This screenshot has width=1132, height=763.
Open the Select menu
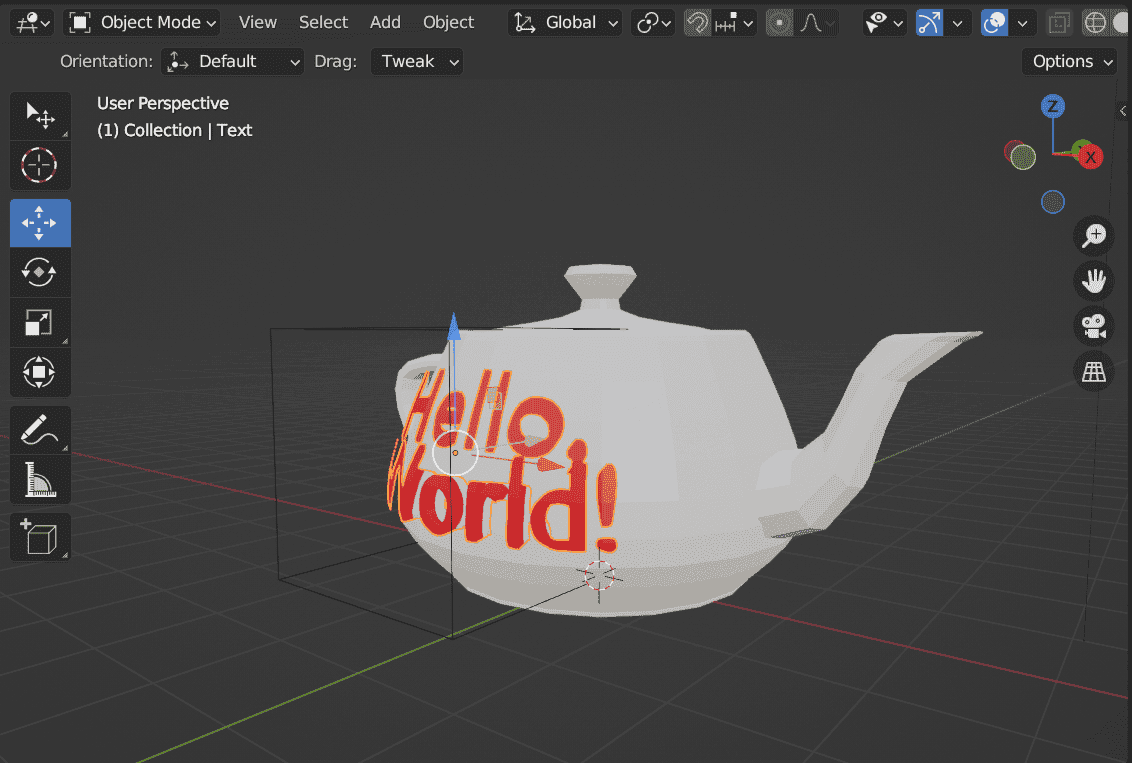click(x=323, y=22)
